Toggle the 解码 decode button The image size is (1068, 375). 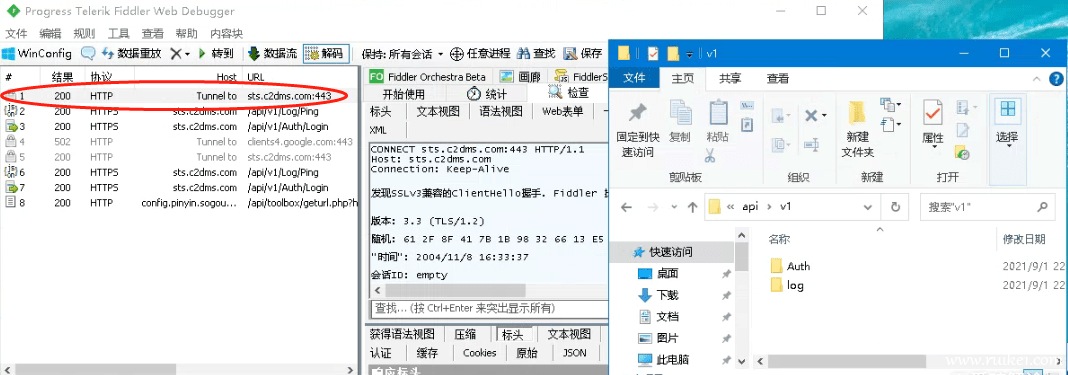(326, 53)
